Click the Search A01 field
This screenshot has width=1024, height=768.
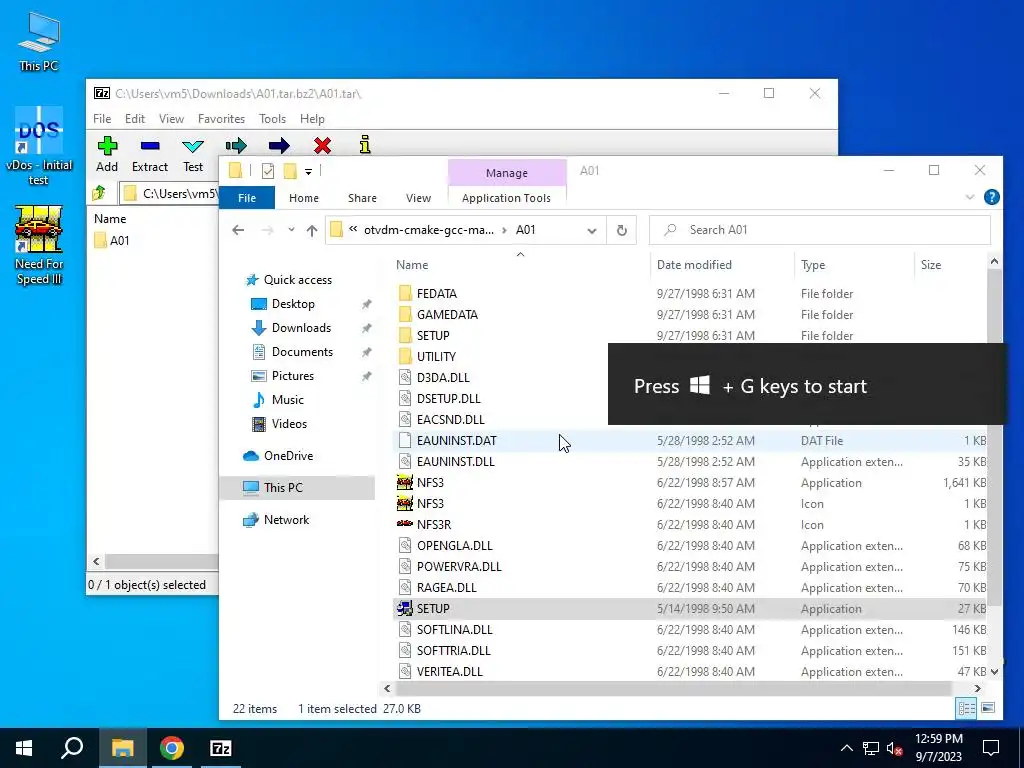[x=820, y=230]
